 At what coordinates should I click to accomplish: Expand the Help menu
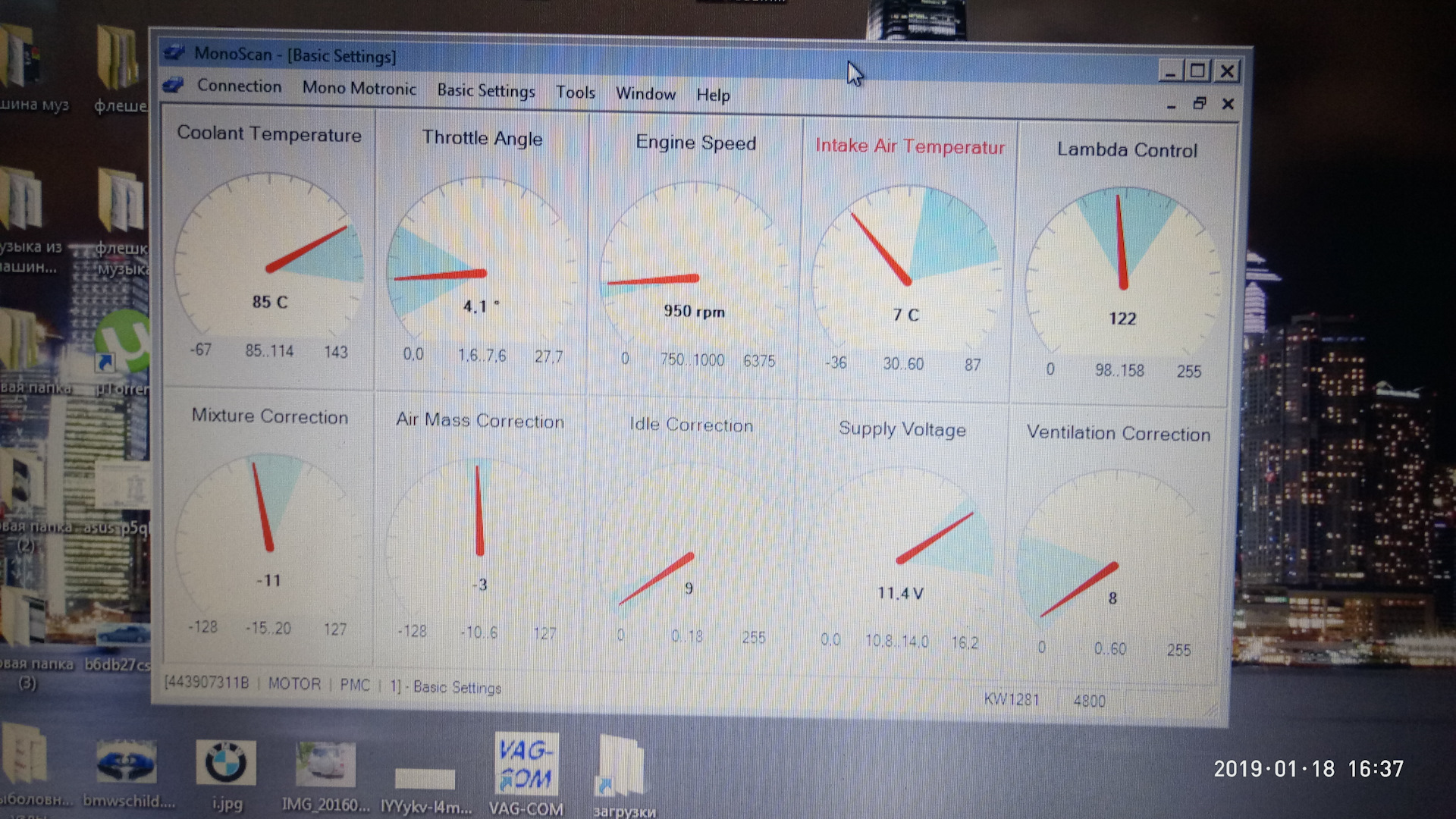[713, 95]
